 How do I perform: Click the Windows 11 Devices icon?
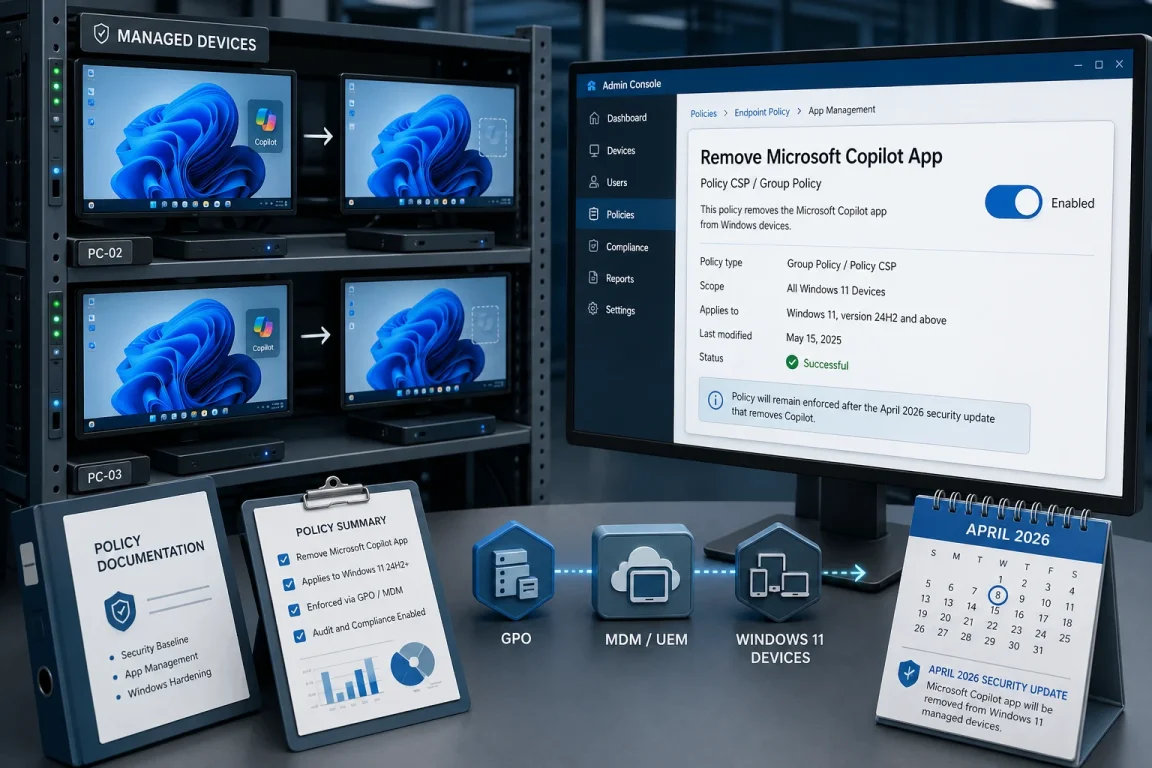click(x=778, y=574)
